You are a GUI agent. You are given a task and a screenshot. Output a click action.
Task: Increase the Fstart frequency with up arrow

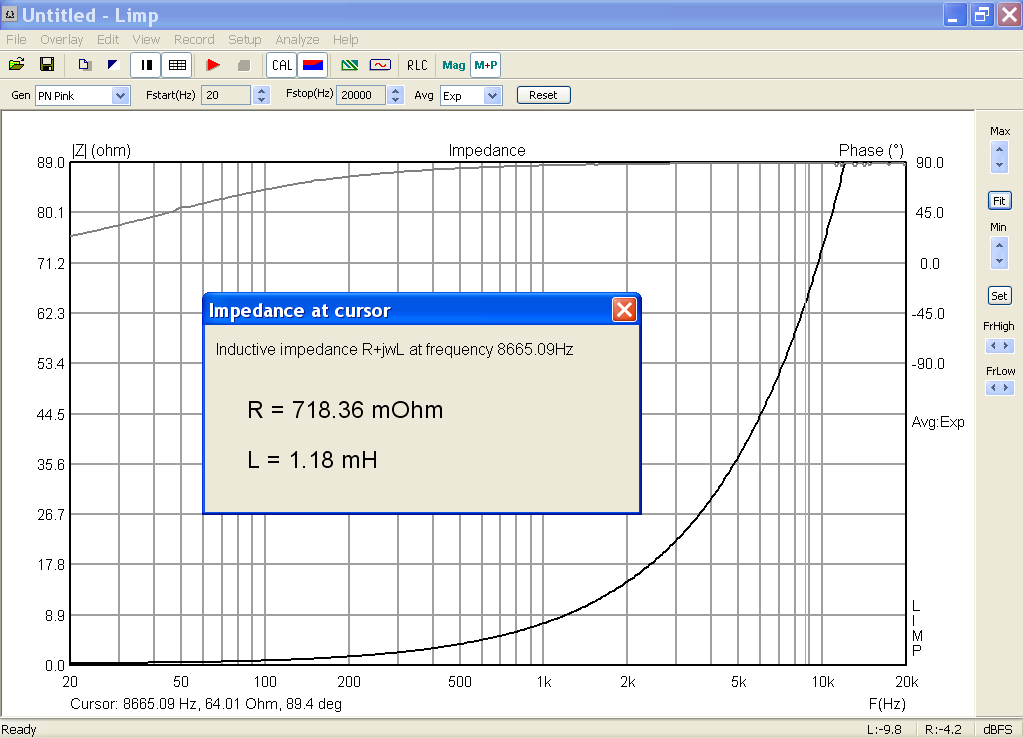[x=262, y=91]
